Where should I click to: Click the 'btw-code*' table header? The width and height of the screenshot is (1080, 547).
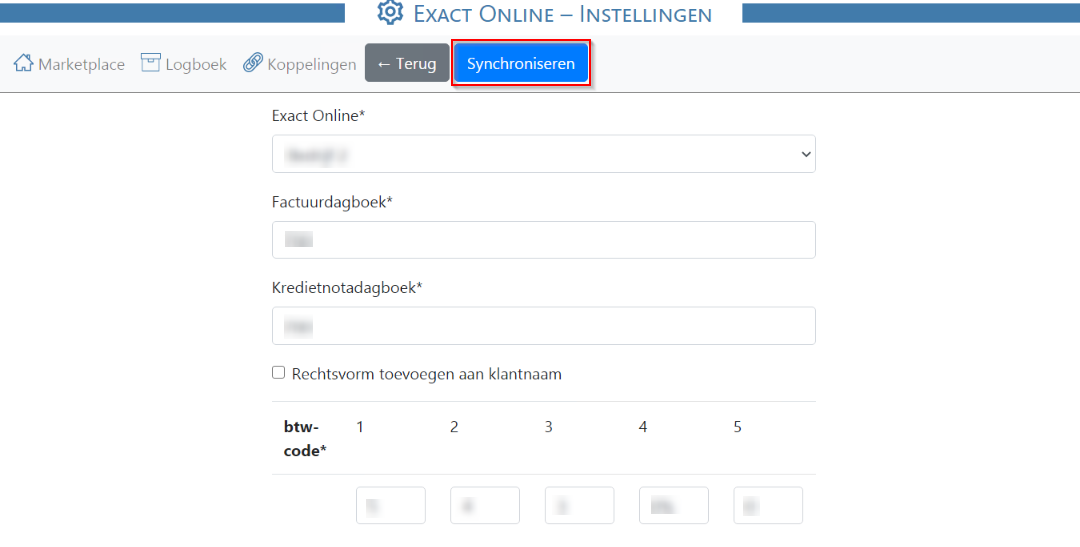304,439
